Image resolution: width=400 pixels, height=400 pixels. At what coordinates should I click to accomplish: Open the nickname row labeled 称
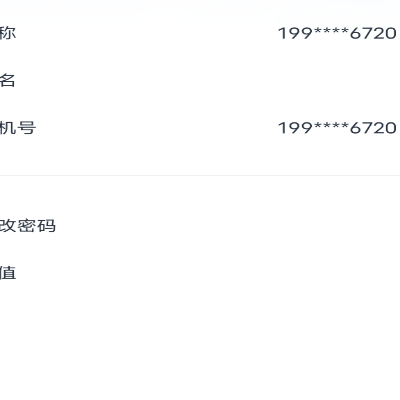pyautogui.click(x=200, y=33)
